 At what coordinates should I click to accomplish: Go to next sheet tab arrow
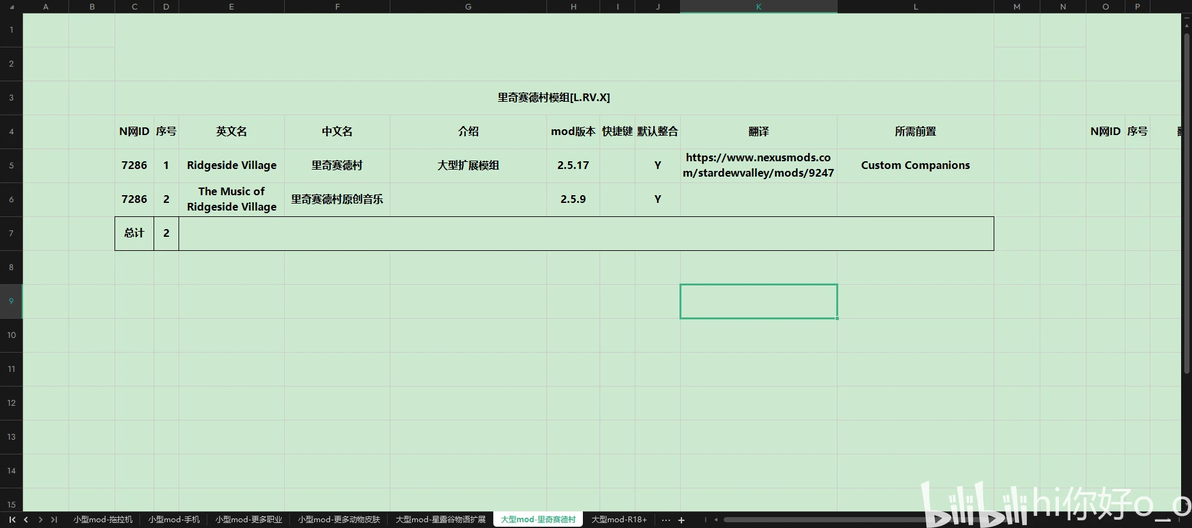click(40, 520)
